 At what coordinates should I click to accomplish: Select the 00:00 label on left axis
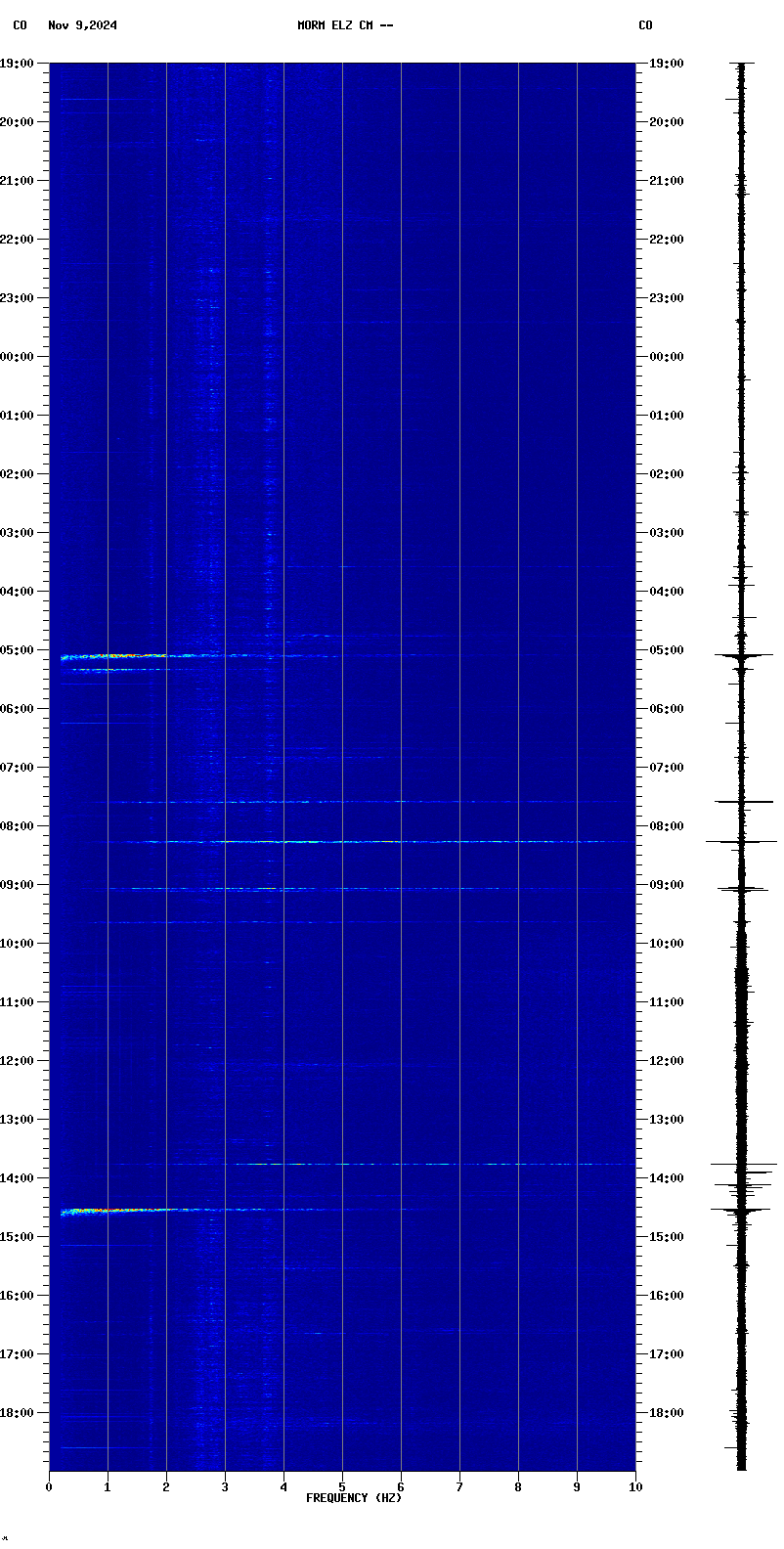[x=17, y=357]
